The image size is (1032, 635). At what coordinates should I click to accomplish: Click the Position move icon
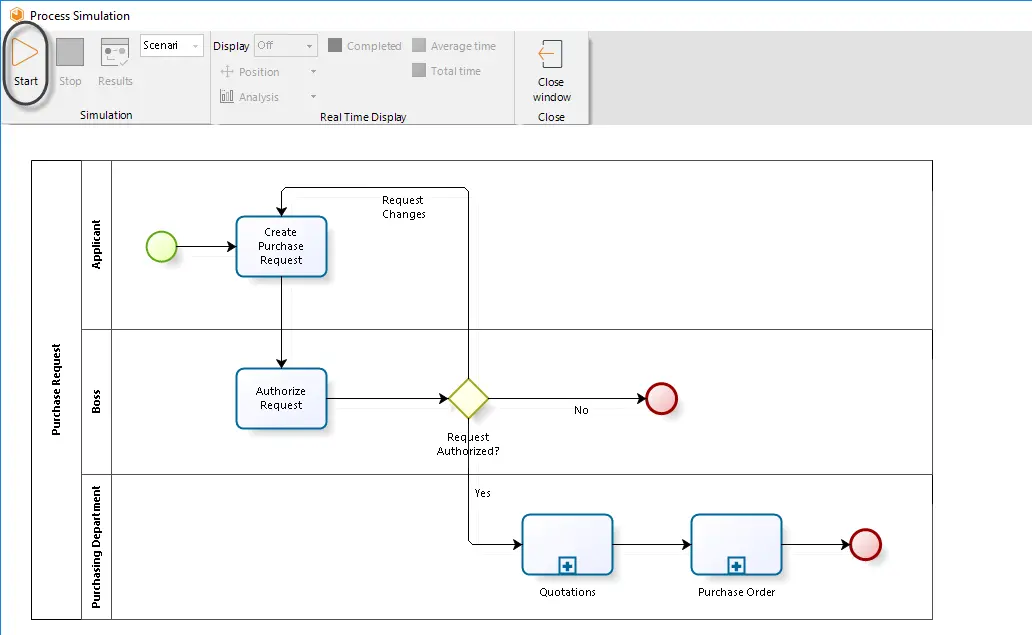(227, 72)
